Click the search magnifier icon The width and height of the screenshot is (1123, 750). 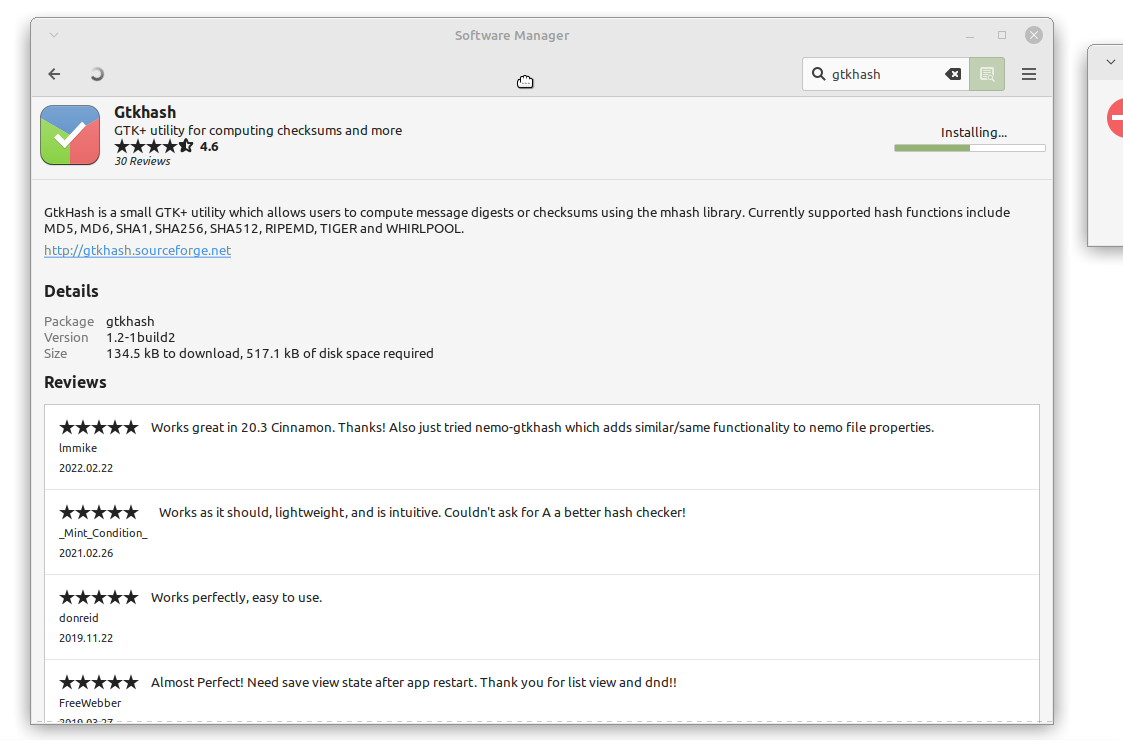[818, 74]
